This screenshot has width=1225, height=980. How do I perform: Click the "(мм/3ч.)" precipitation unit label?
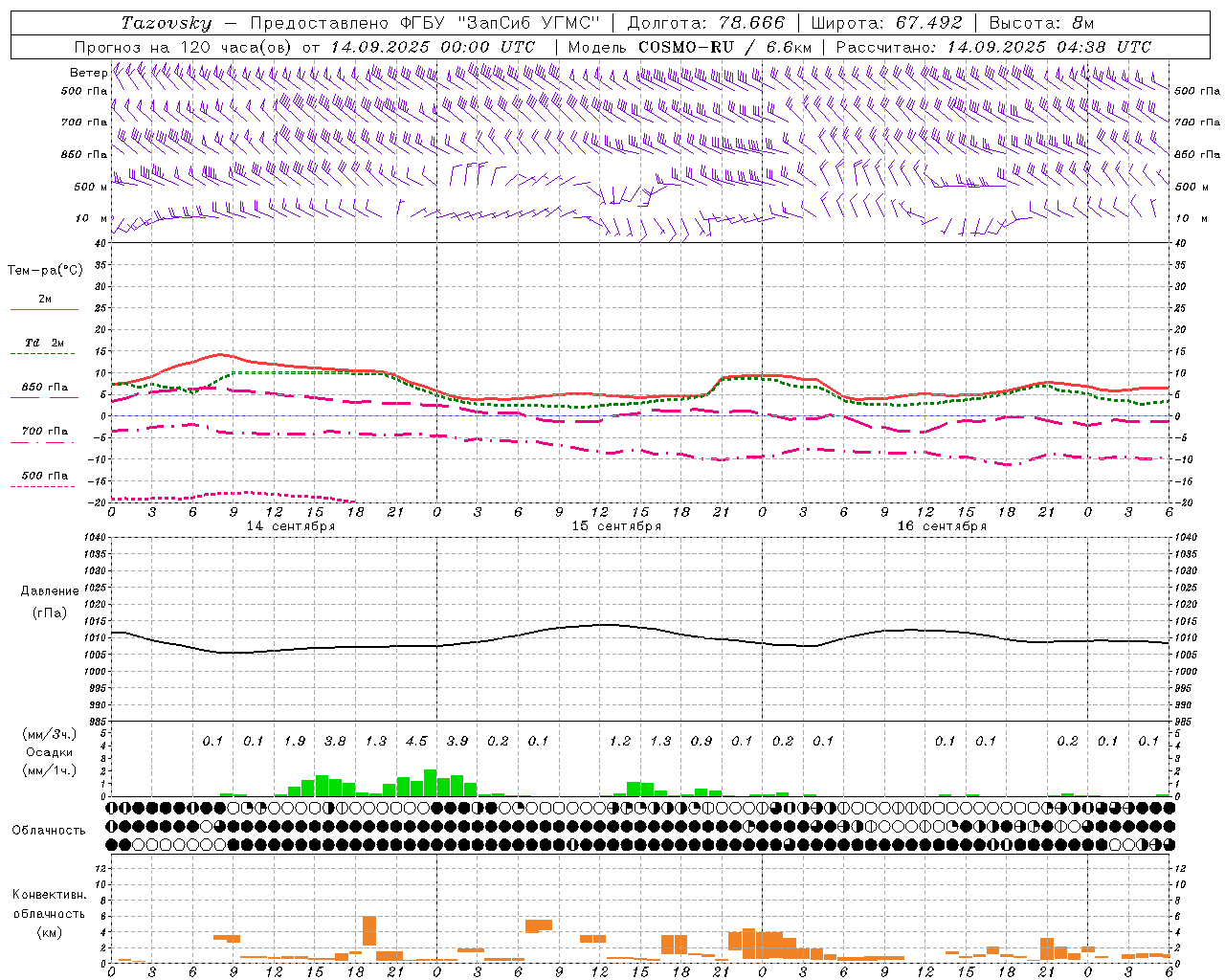click(50, 734)
